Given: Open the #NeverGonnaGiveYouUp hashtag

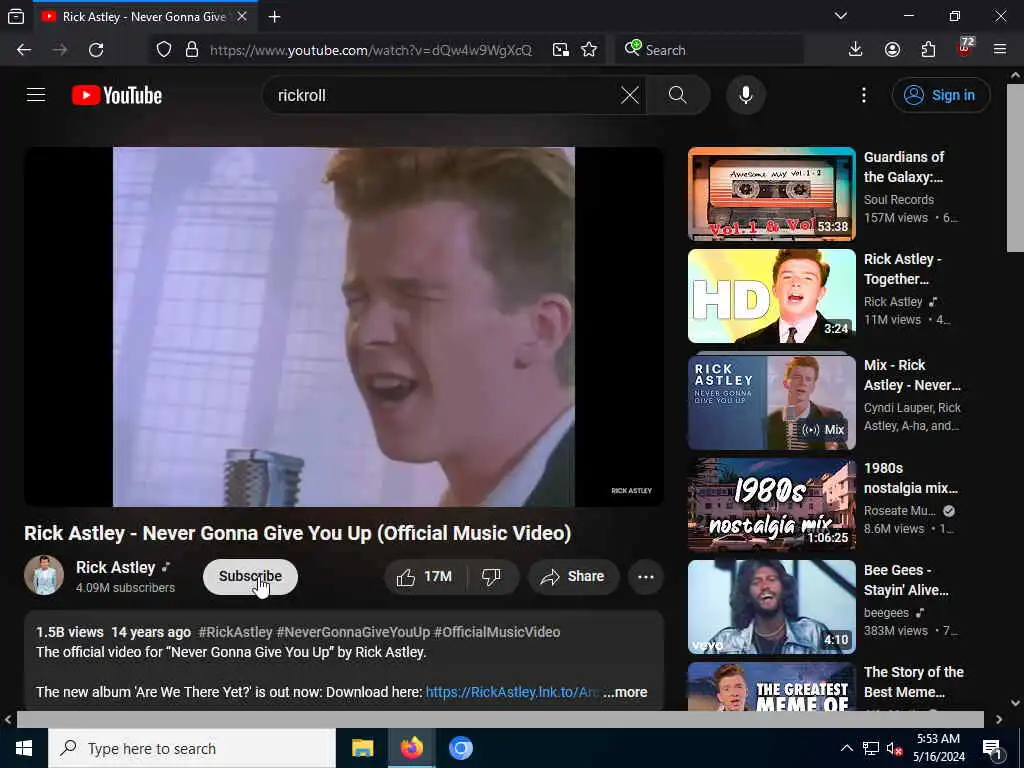Looking at the screenshot, I should pos(353,632).
